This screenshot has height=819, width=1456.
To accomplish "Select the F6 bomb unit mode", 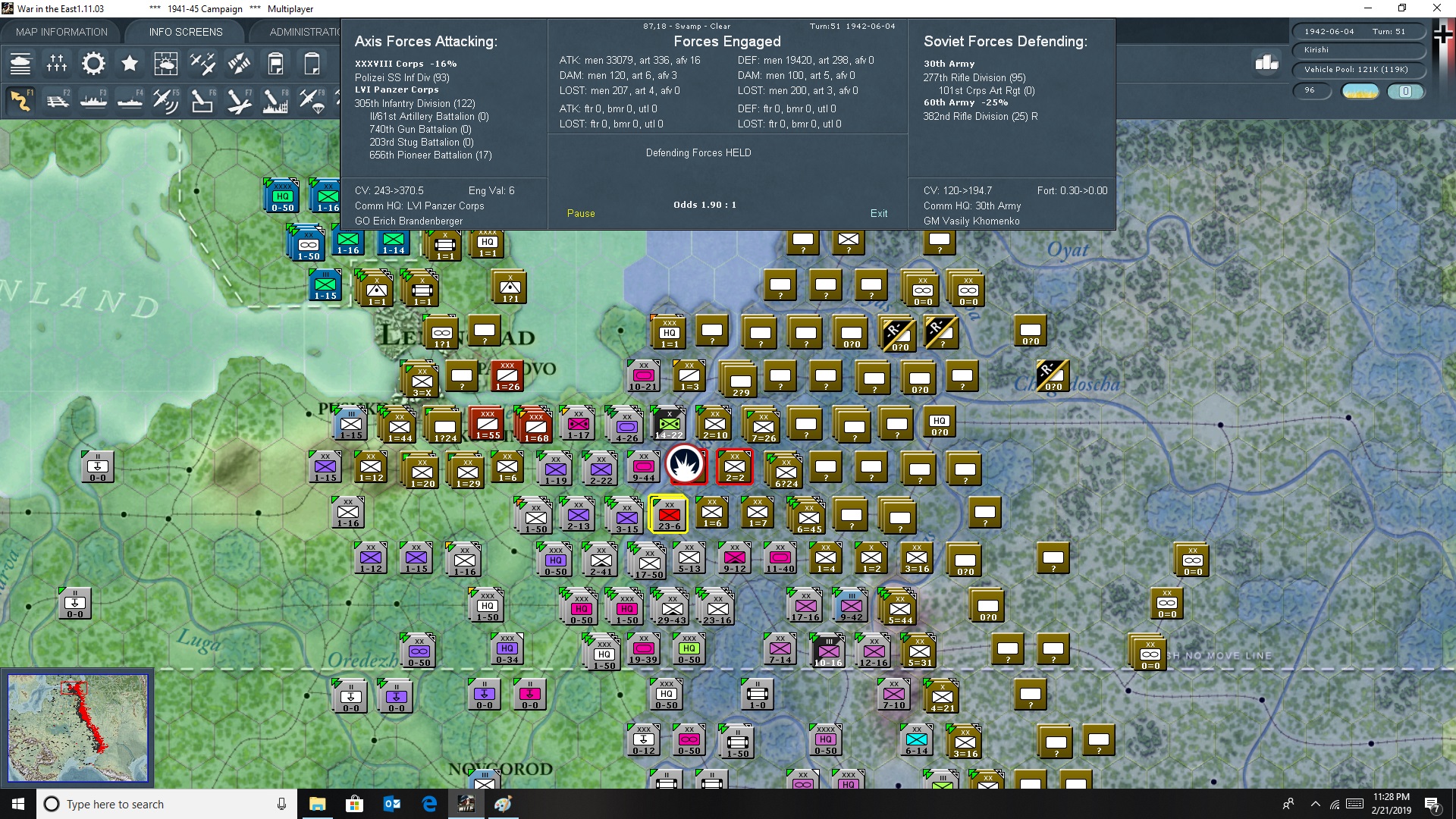I will (x=202, y=100).
